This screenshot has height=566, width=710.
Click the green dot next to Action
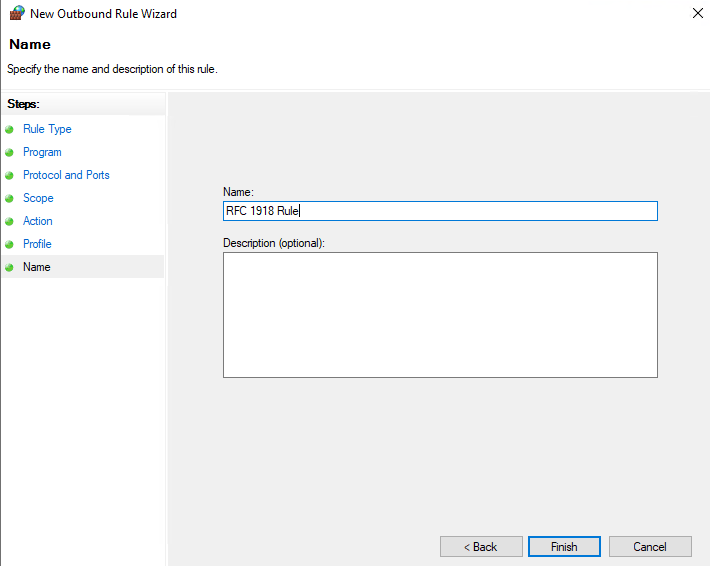[x=10, y=222]
